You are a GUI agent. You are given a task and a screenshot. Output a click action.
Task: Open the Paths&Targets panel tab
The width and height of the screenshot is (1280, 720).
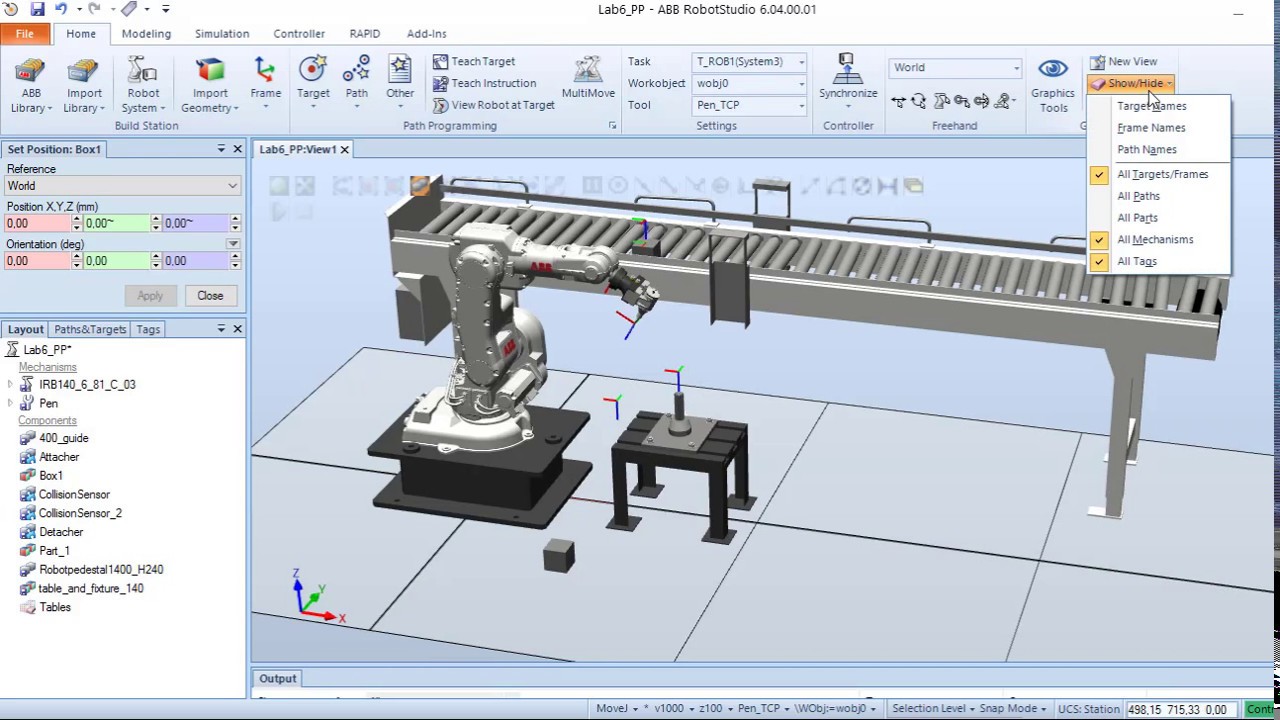(x=90, y=329)
